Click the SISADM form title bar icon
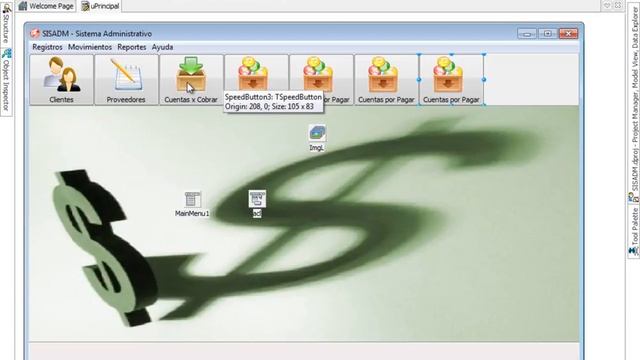Viewport: 640px width, 360px height. pyautogui.click(x=35, y=33)
